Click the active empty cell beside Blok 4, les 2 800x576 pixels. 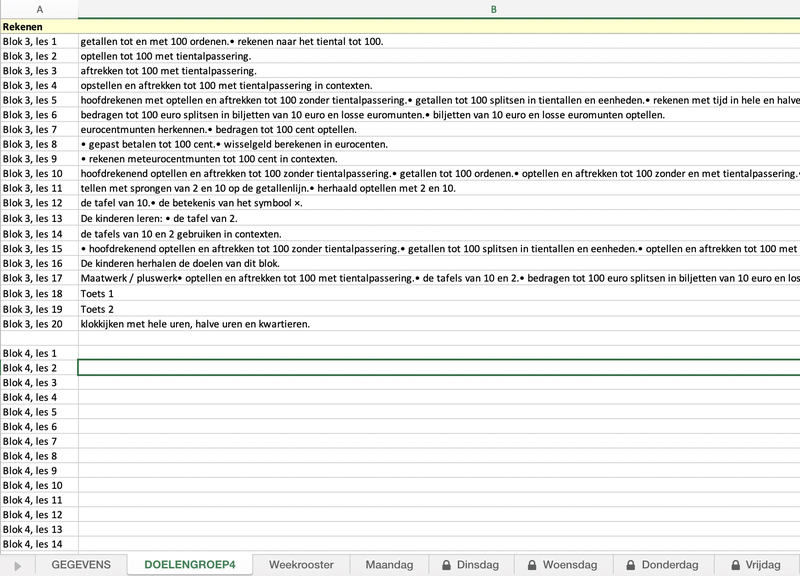coord(439,368)
